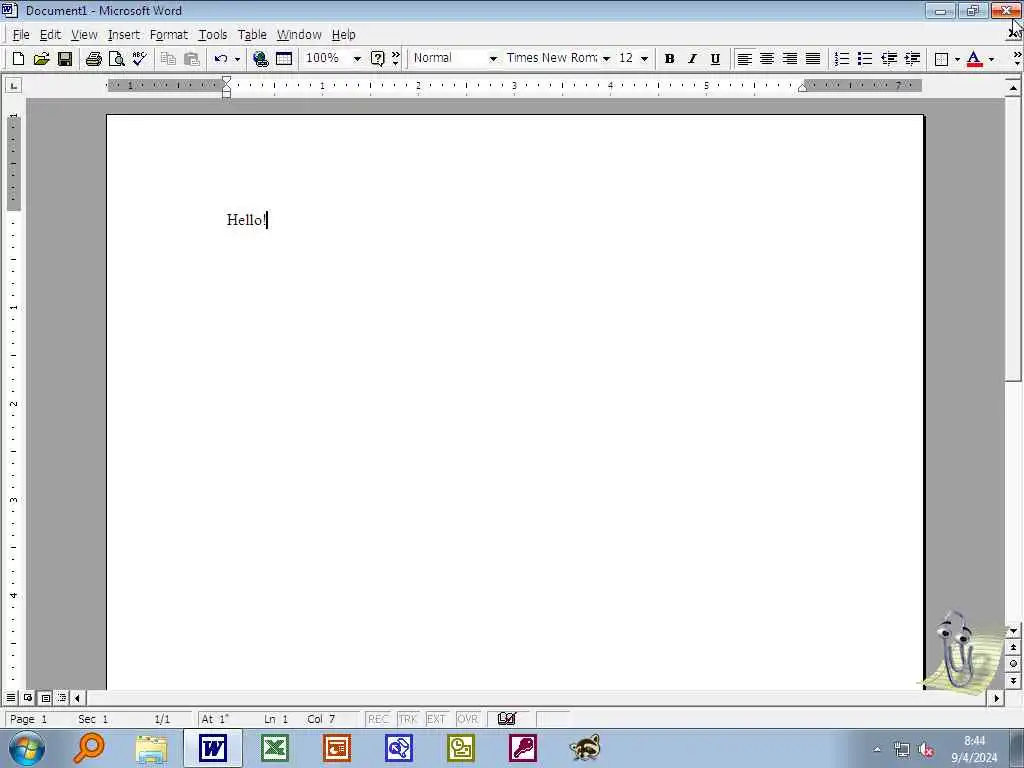Open Excel from the taskbar
This screenshot has width=1024, height=768.
pyautogui.click(x=274, y=748)
